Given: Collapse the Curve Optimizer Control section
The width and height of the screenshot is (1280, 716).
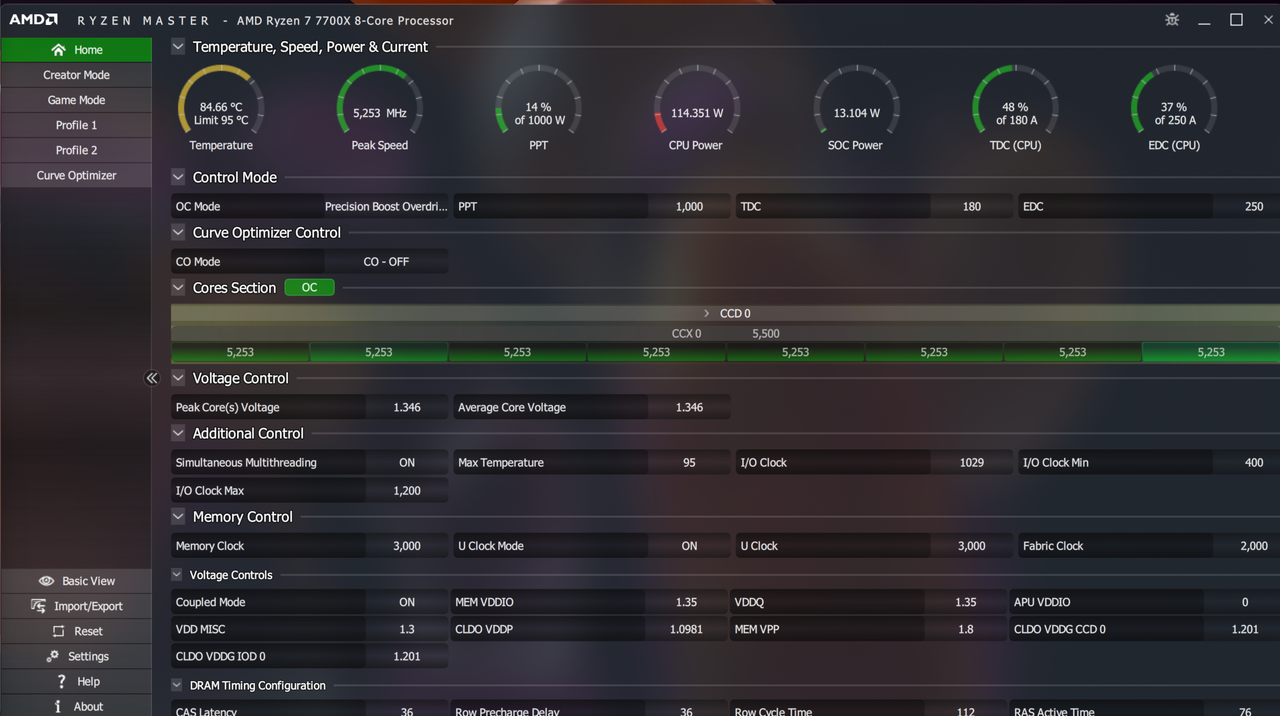Looking at the screenshot, I should coord(178,232).
